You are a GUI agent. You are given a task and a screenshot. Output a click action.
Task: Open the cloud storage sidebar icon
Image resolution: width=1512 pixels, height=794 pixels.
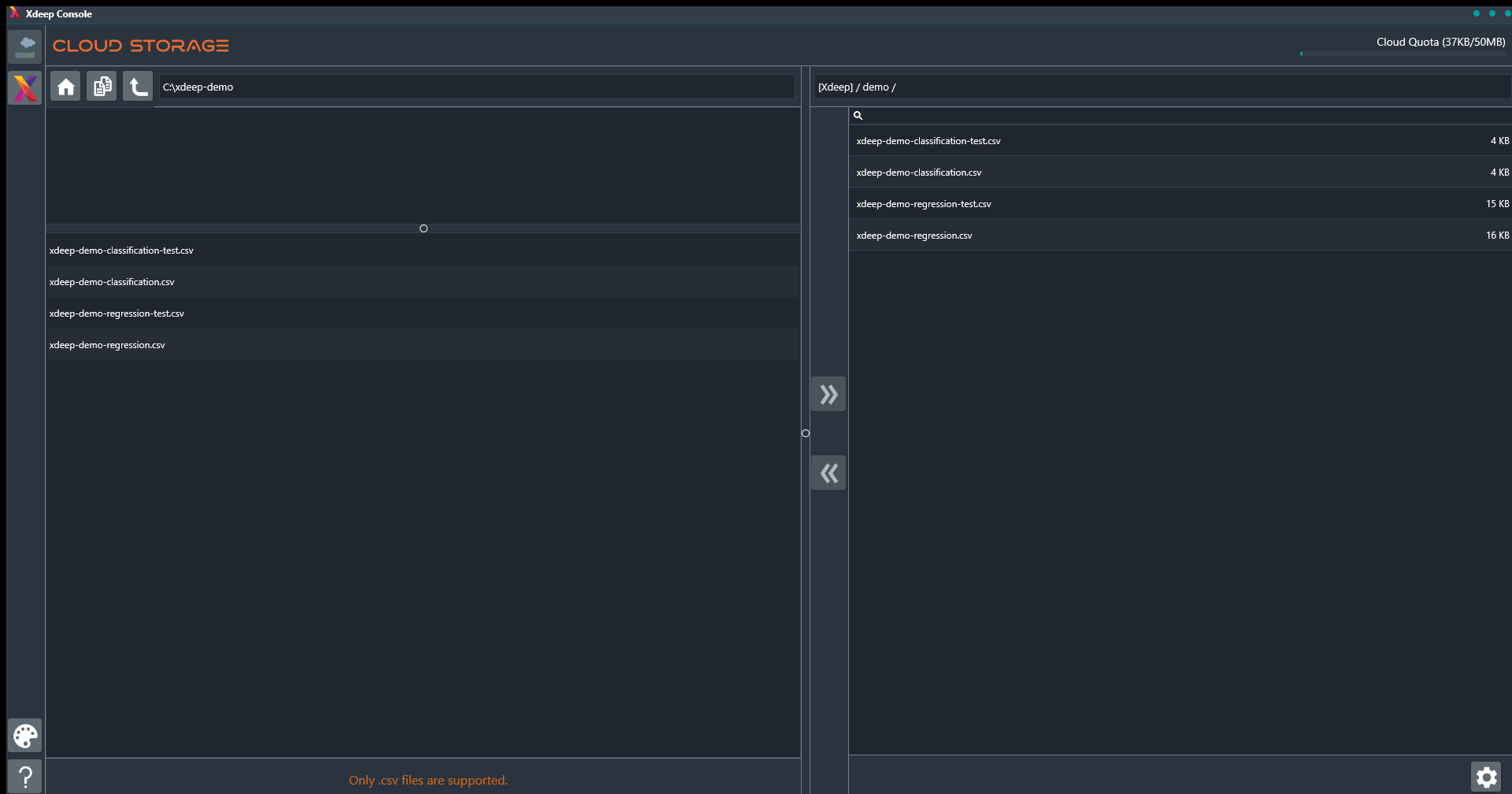(25, 46)
